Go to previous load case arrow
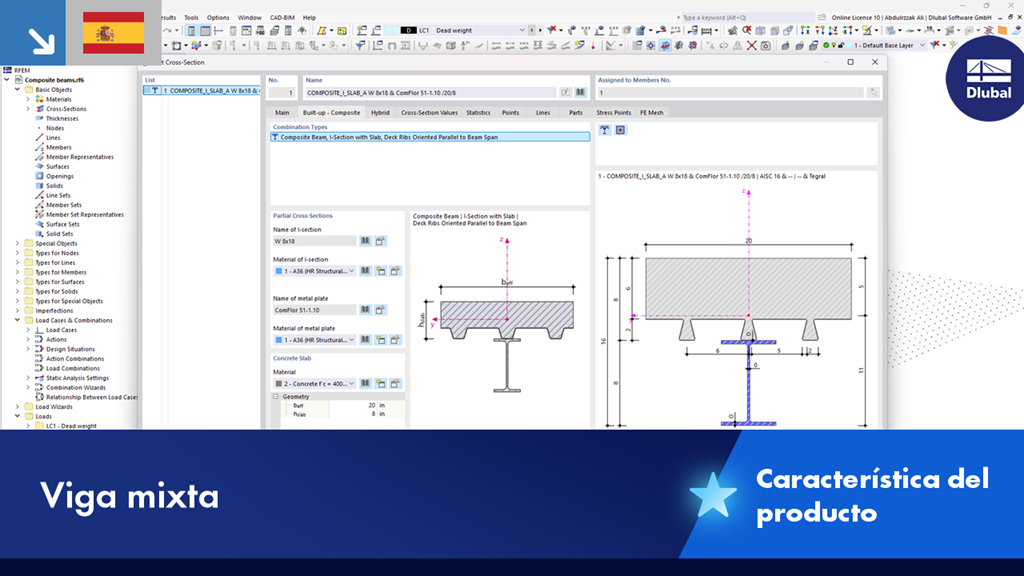 tap(532, 31)
